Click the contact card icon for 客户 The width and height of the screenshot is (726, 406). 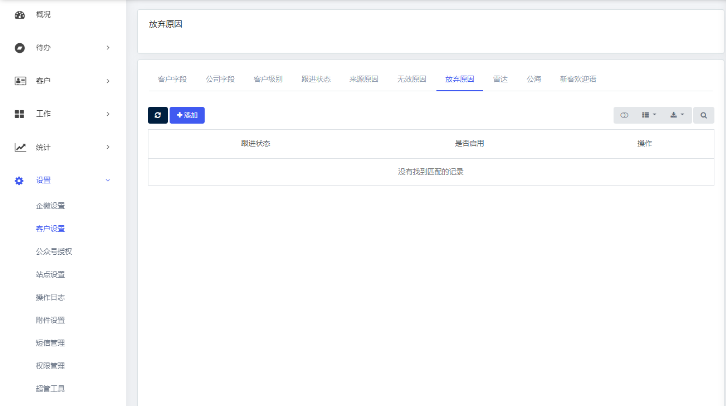(x=20, y=80)
